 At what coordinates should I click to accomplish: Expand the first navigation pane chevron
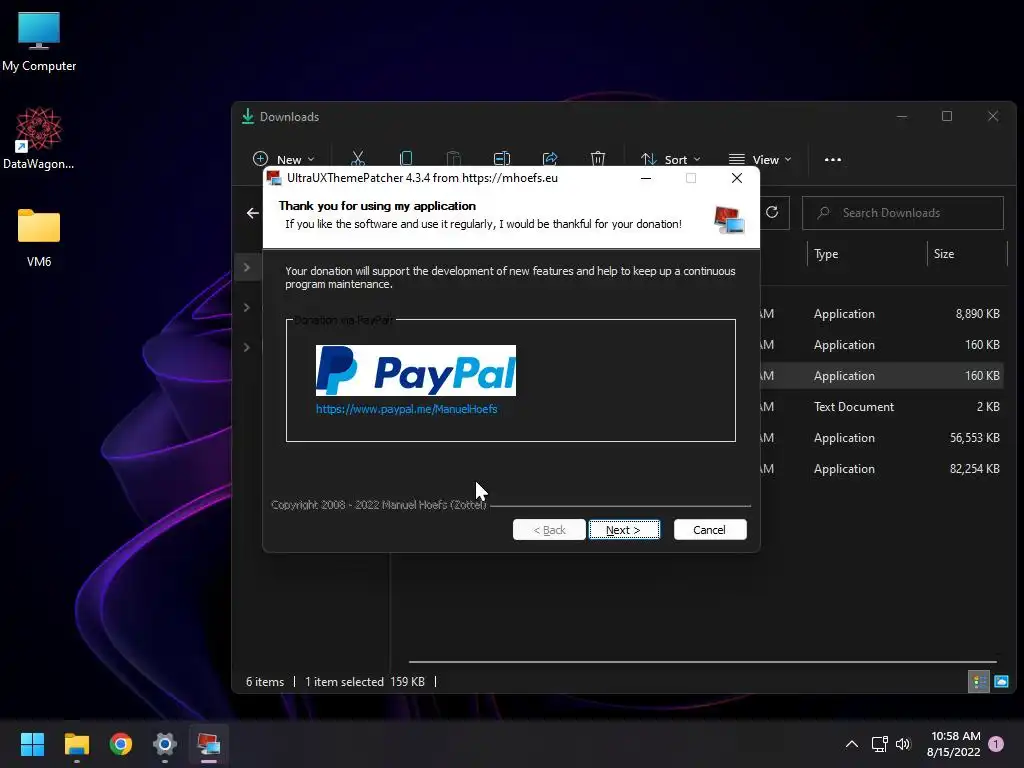click(x=247, y=267)
